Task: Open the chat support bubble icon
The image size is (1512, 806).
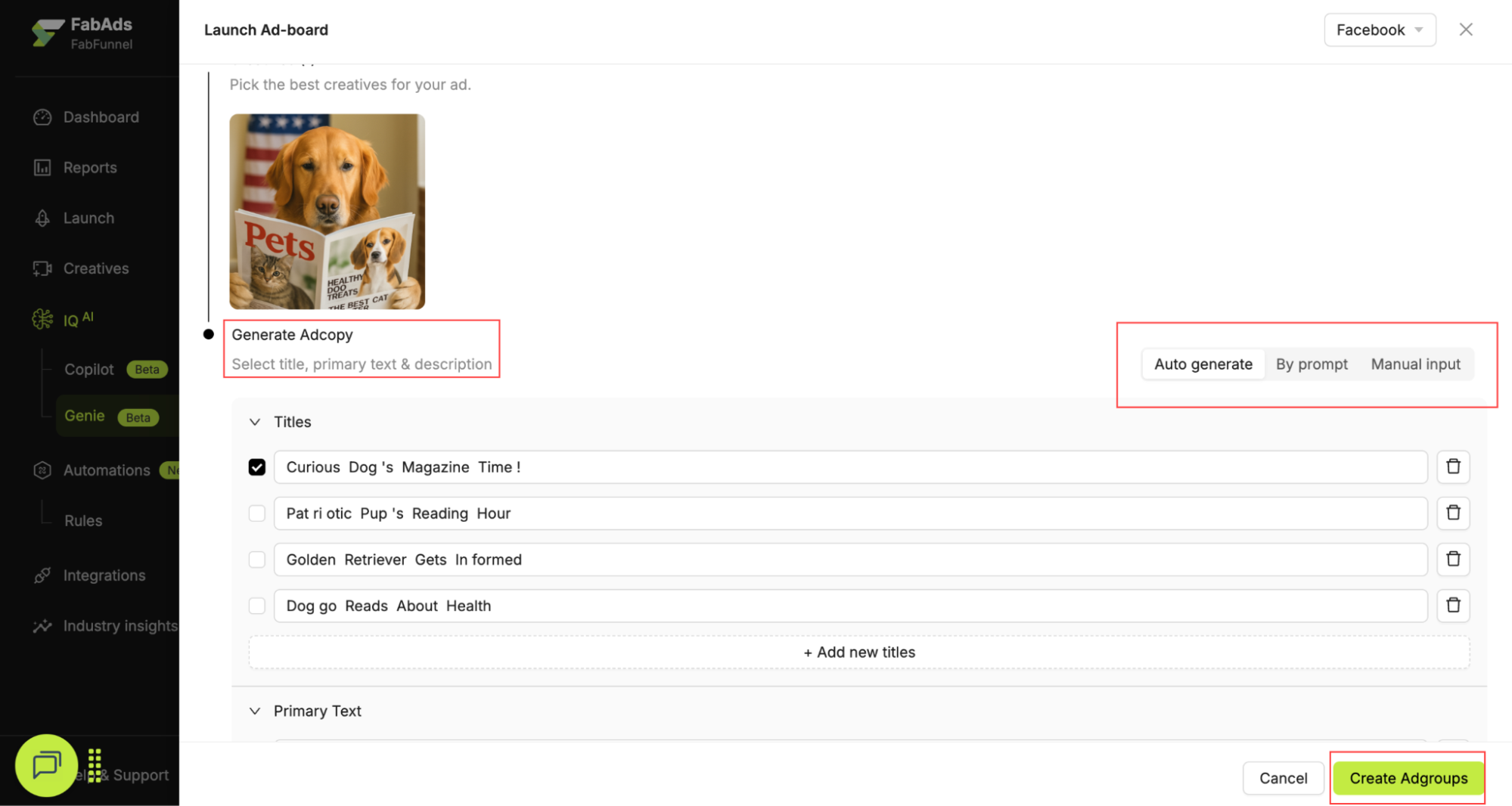Action: pos(46,765)
